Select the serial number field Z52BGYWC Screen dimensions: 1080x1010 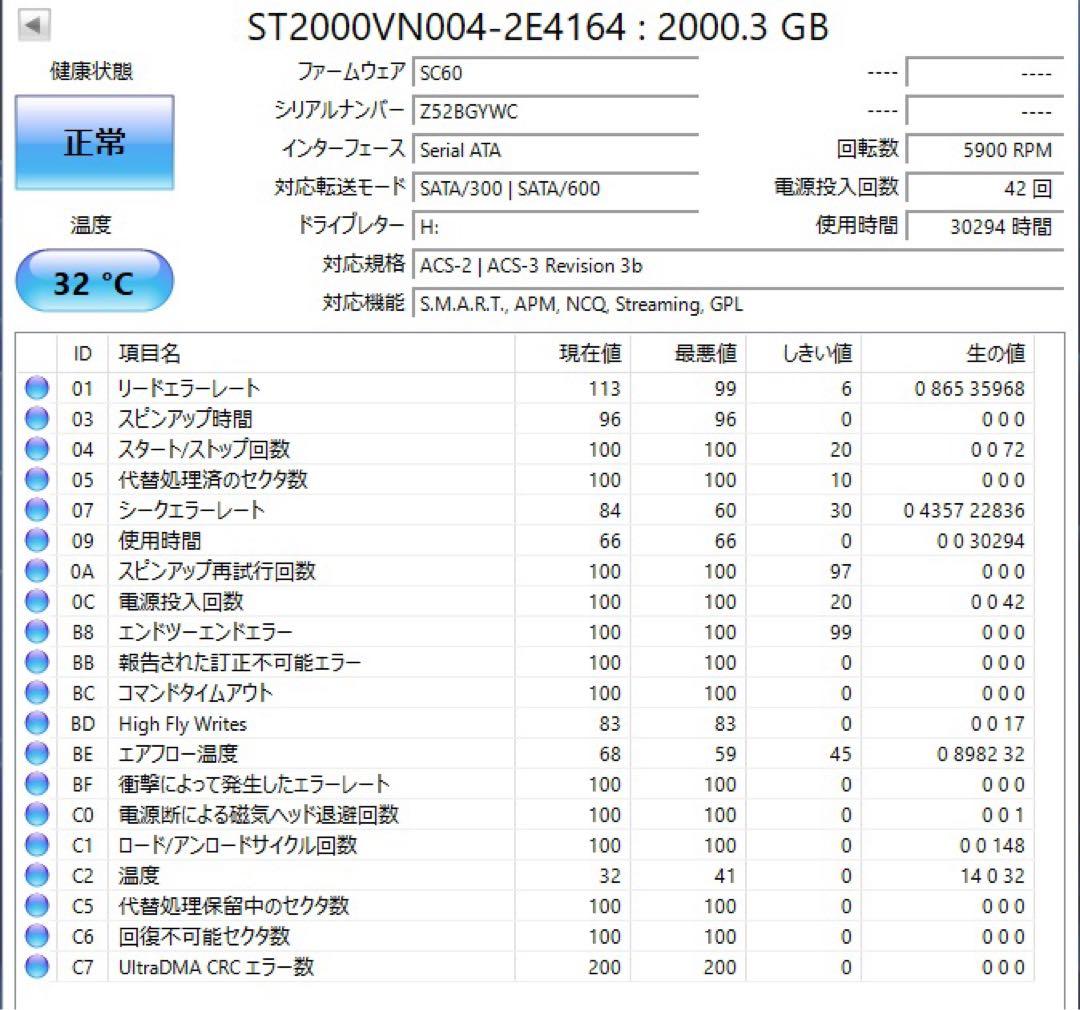(555, 111)
